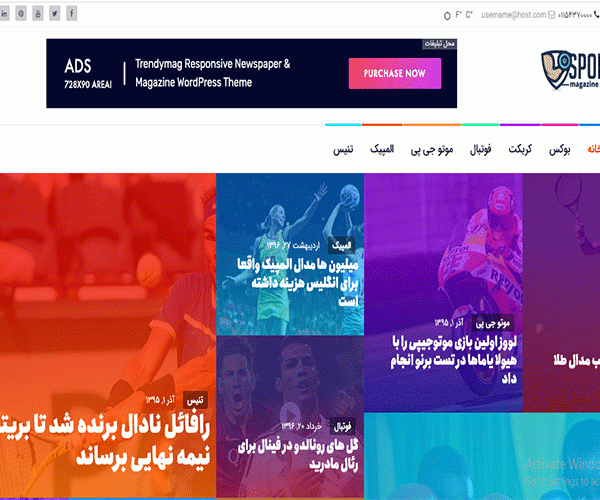The width and height of the screenshot is (600, 500).
Task: Open the موتو جی پی menu item
Action: tap(432, 149)
